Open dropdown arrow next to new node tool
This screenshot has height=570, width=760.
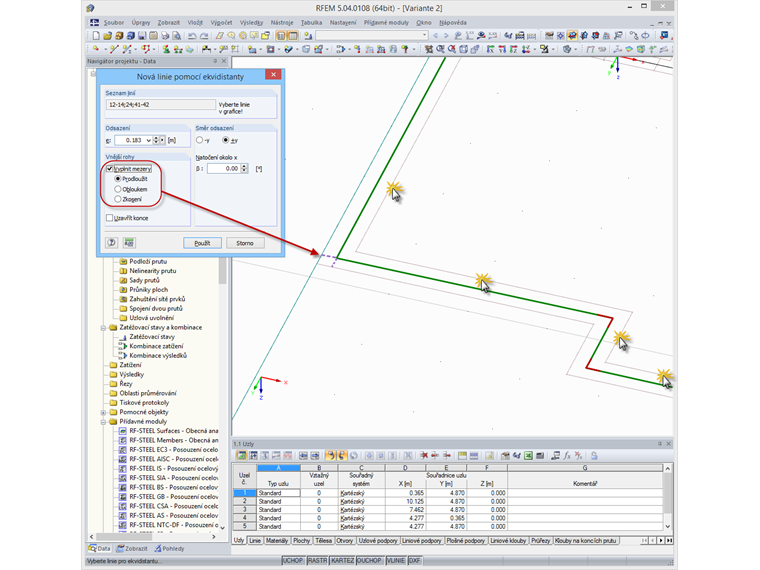105,49
